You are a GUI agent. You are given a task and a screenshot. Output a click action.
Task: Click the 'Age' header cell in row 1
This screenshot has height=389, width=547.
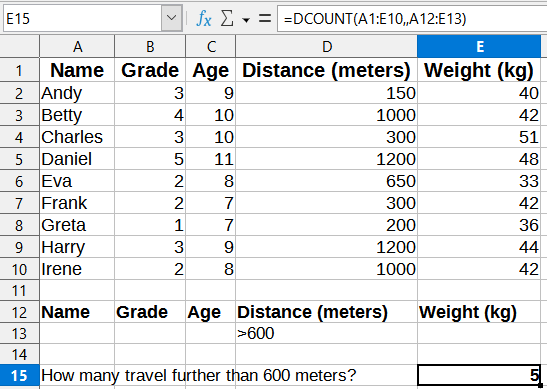coord(211,70)
